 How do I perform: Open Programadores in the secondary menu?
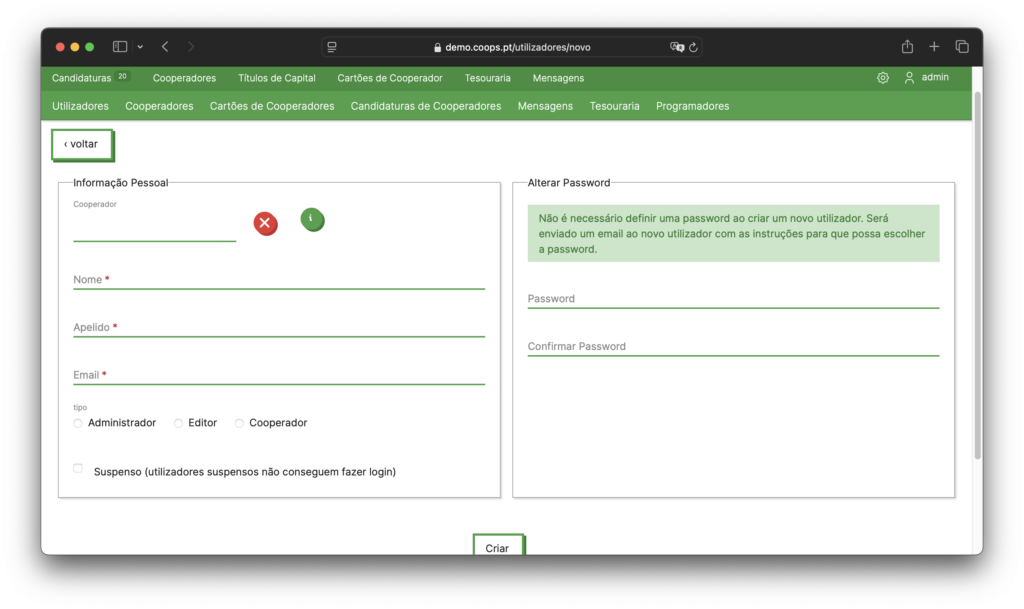pyautogui.click(x=692, y=106)
